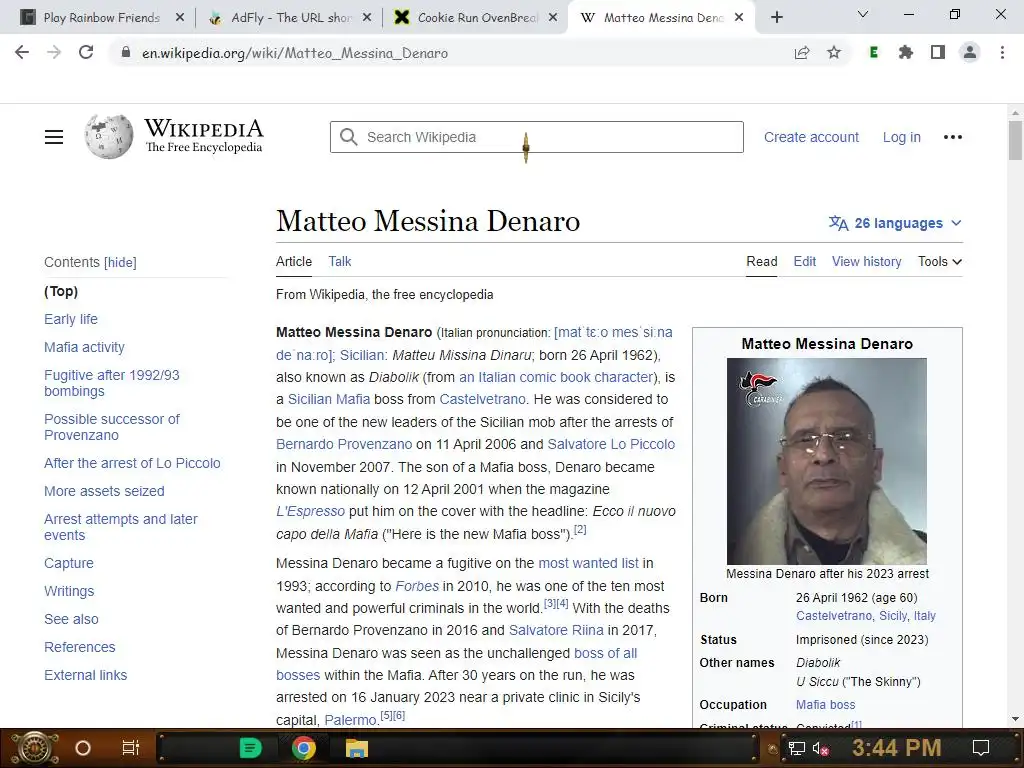Click the browser Forward arrow
This screenshot has width=1024, height=768.
tap(54, 53)
